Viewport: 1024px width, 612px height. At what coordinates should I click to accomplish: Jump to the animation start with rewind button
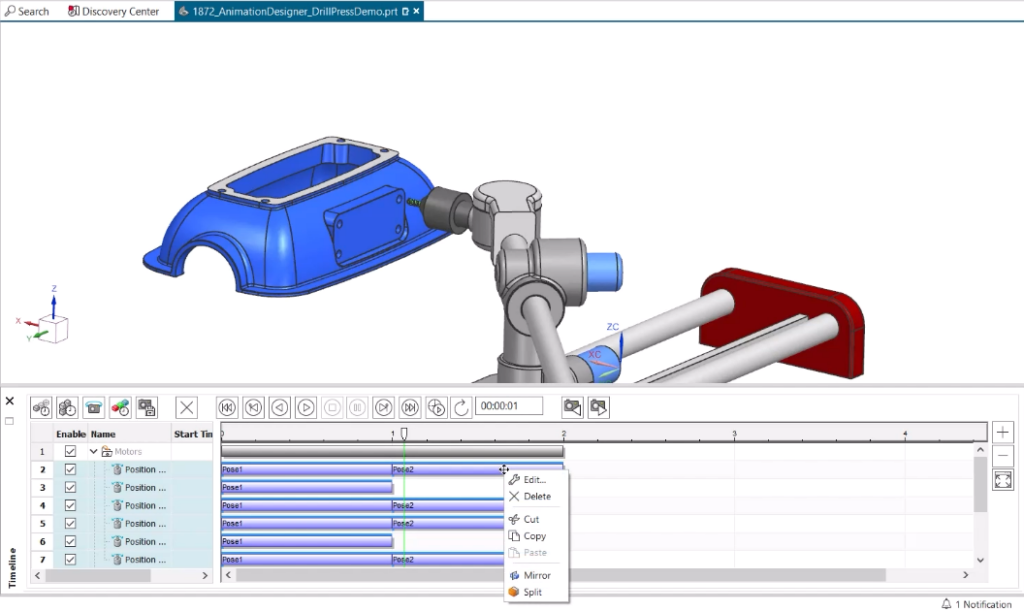coord(227,407)
